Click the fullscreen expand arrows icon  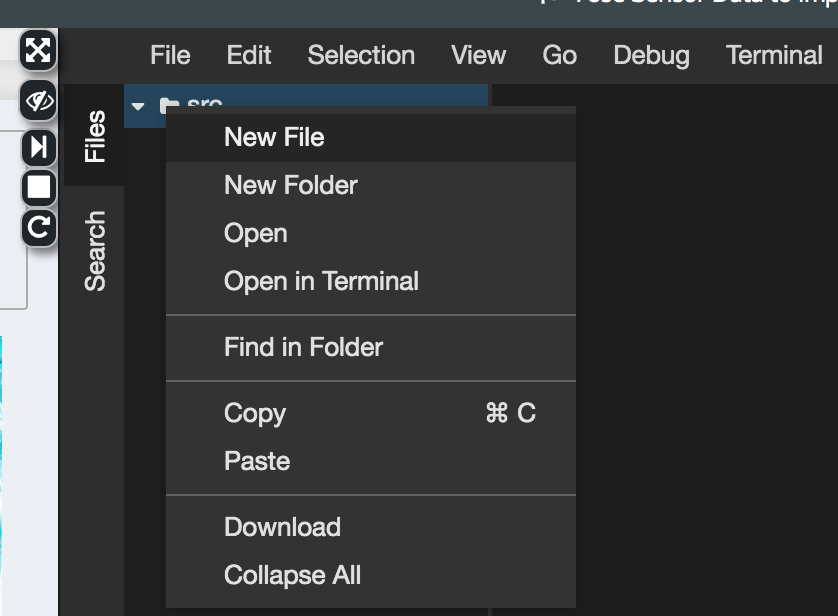[38, 50]
